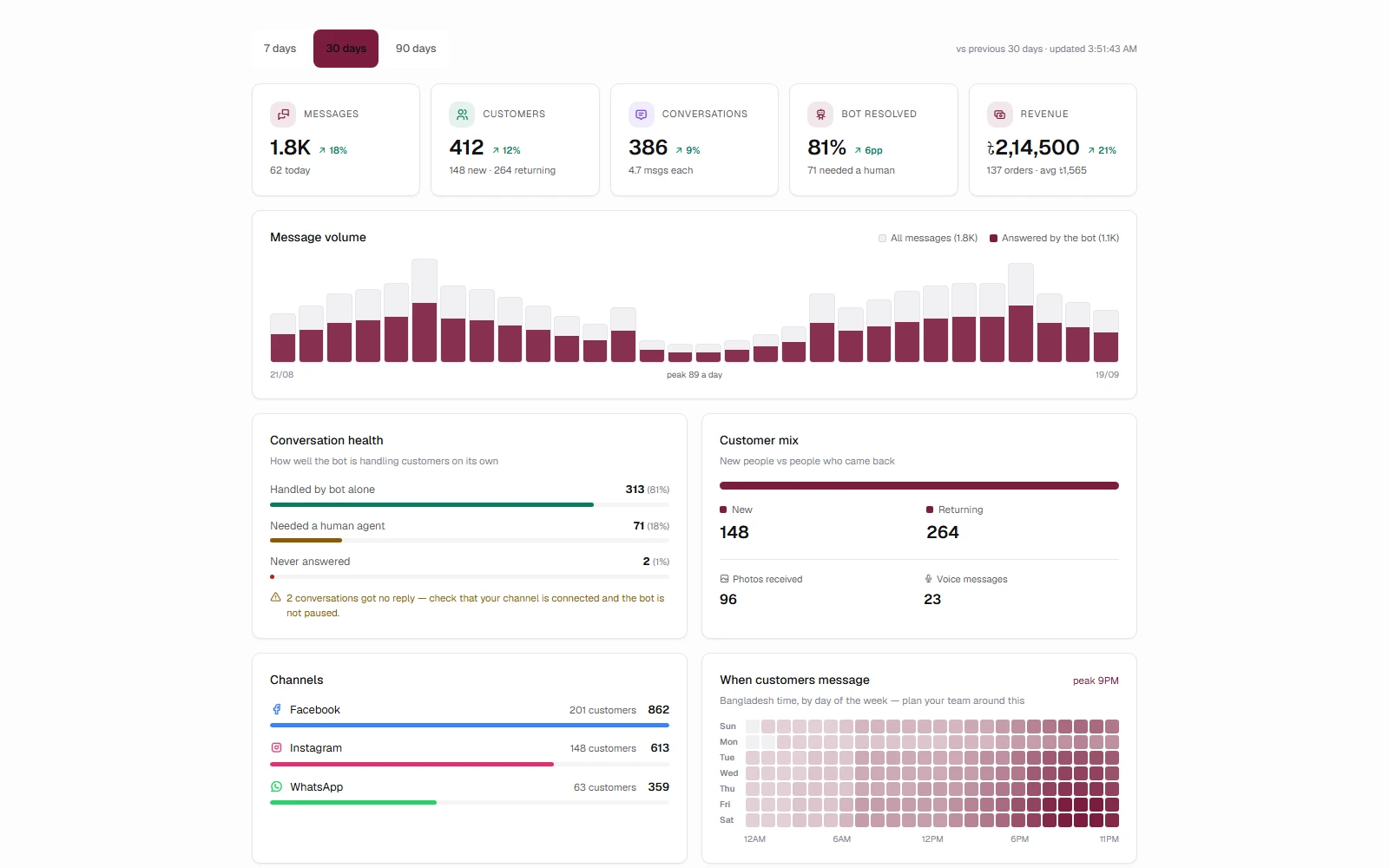1389x868 pixels.
Task: Click the 'peak 9PM' label
Action: pos(1096,681)
